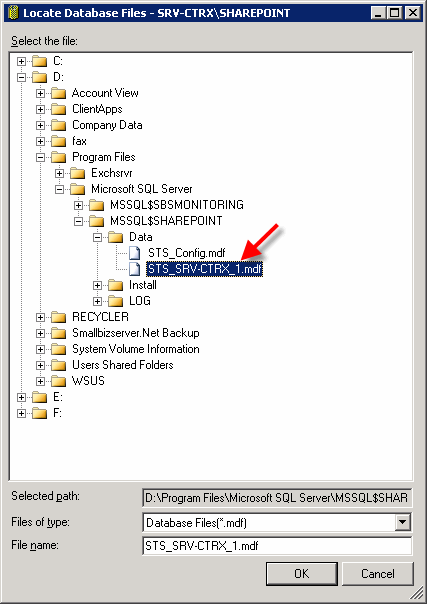Expand the Install folder

pyautogui.click(x=97, y=285)
